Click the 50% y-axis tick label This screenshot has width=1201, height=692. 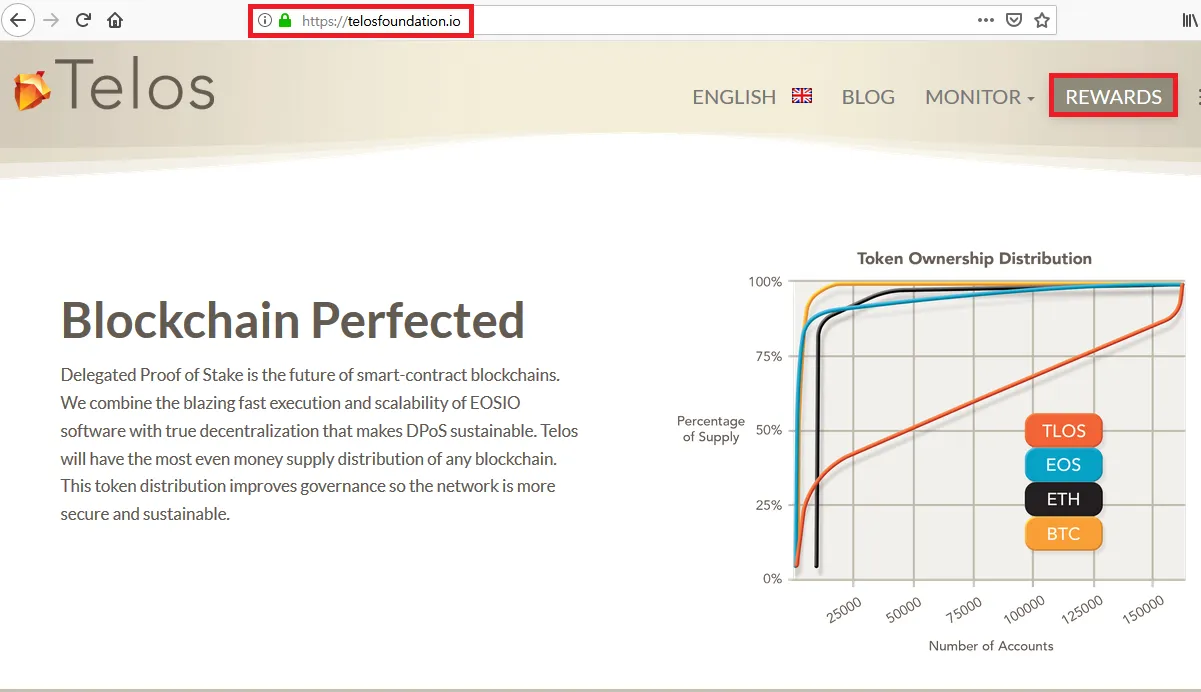768,431
